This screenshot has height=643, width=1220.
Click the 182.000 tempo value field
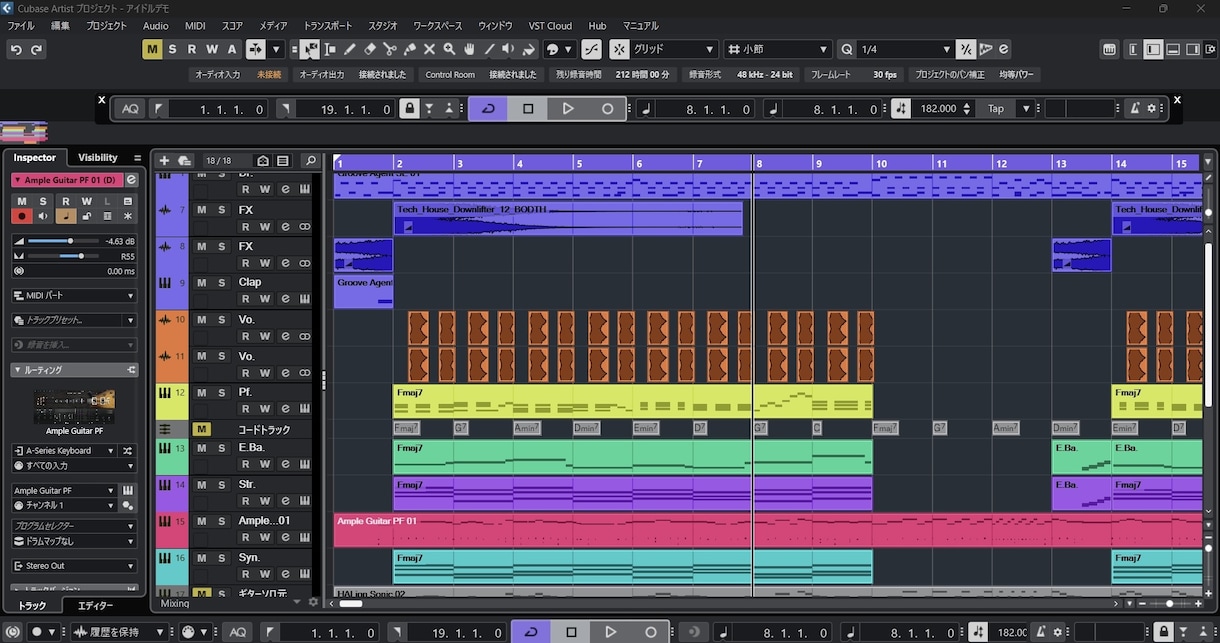(x=938, y=109)
